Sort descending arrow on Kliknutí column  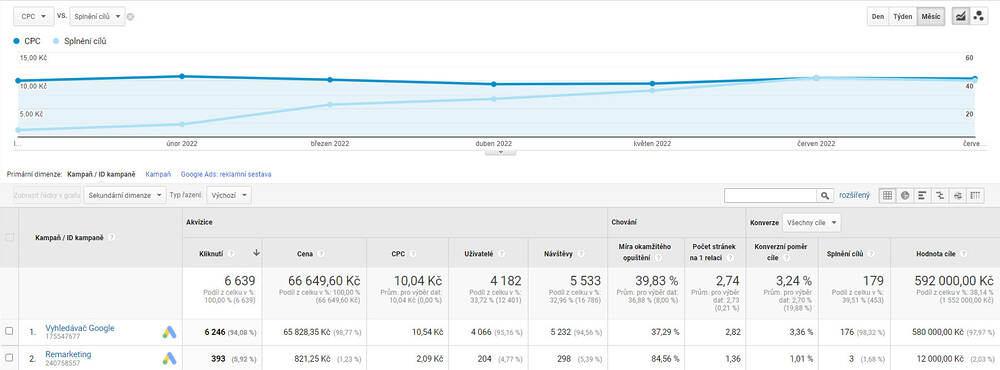pos(256,253)
